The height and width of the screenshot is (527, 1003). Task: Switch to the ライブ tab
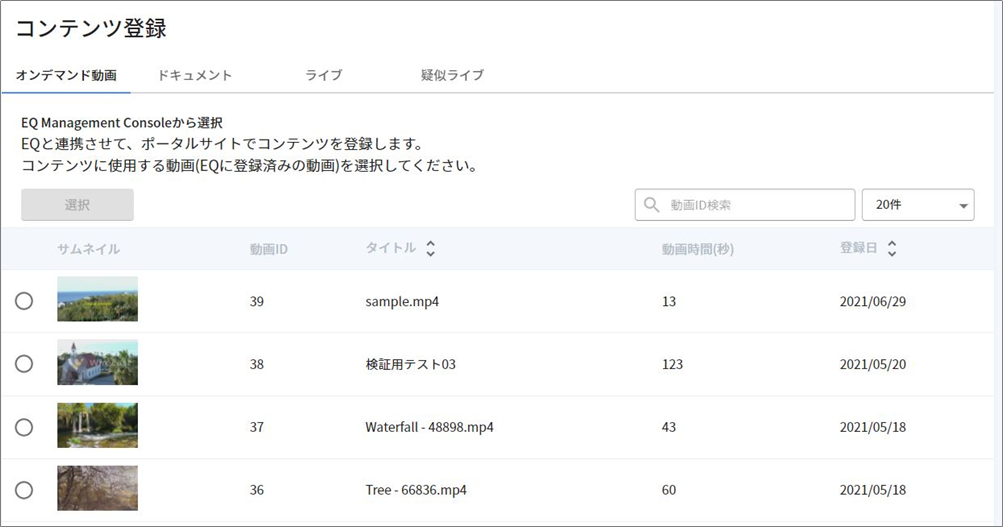324,75
